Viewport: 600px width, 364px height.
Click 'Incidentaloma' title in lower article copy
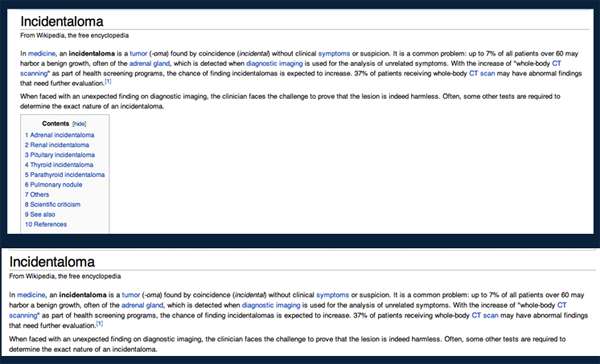click(x=52, y=262)
